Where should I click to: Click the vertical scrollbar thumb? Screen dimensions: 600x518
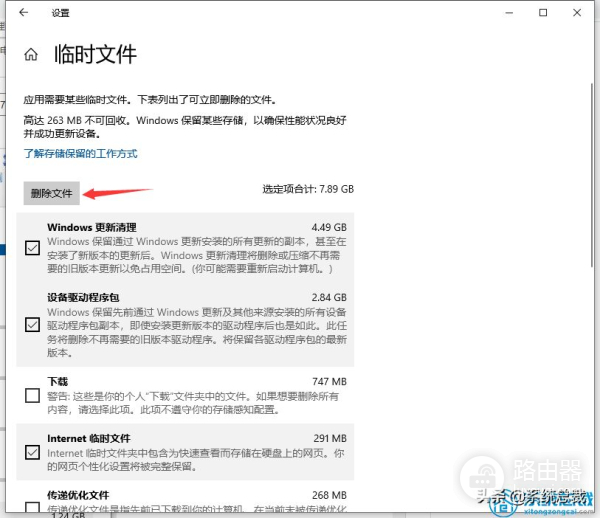592,174
